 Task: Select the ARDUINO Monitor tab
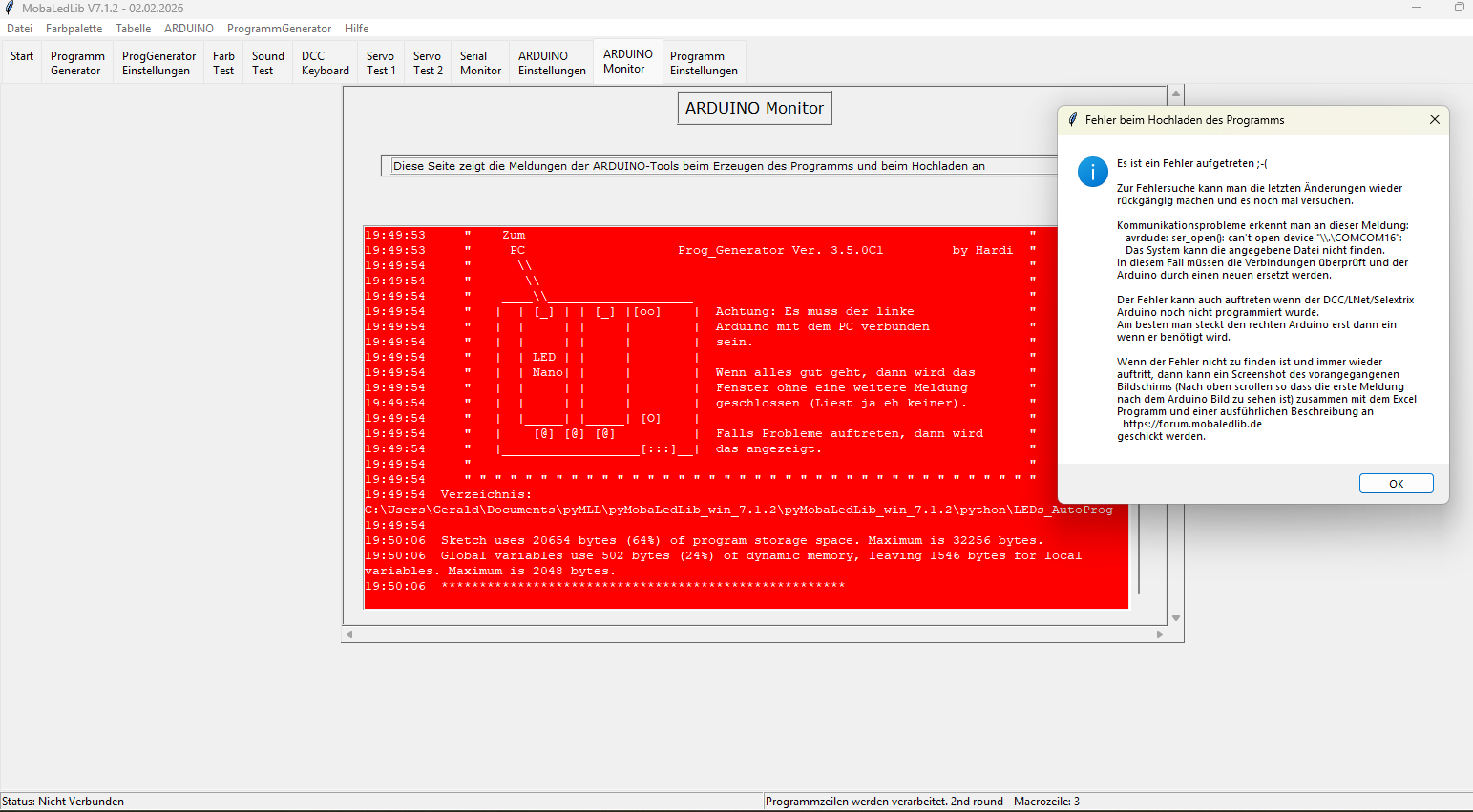627,61
